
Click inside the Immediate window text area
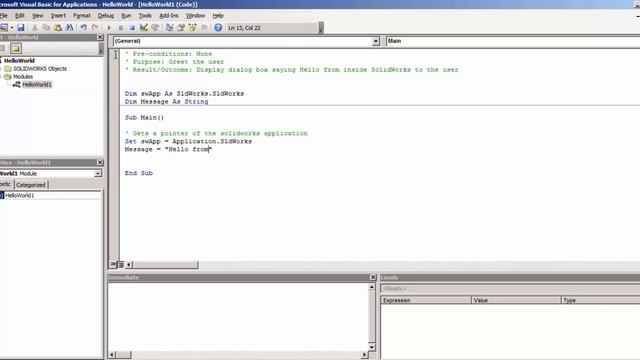point(238,316)
